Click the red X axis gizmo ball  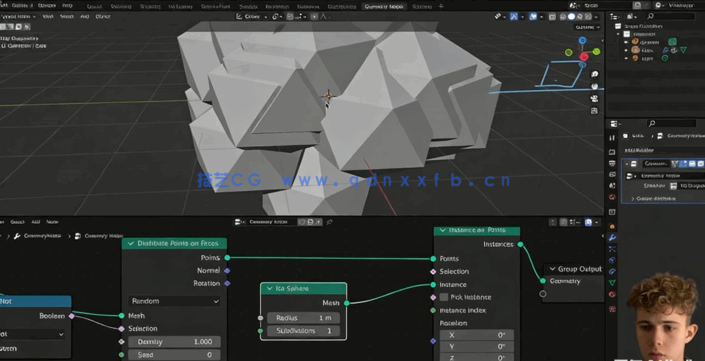(584, 57)
